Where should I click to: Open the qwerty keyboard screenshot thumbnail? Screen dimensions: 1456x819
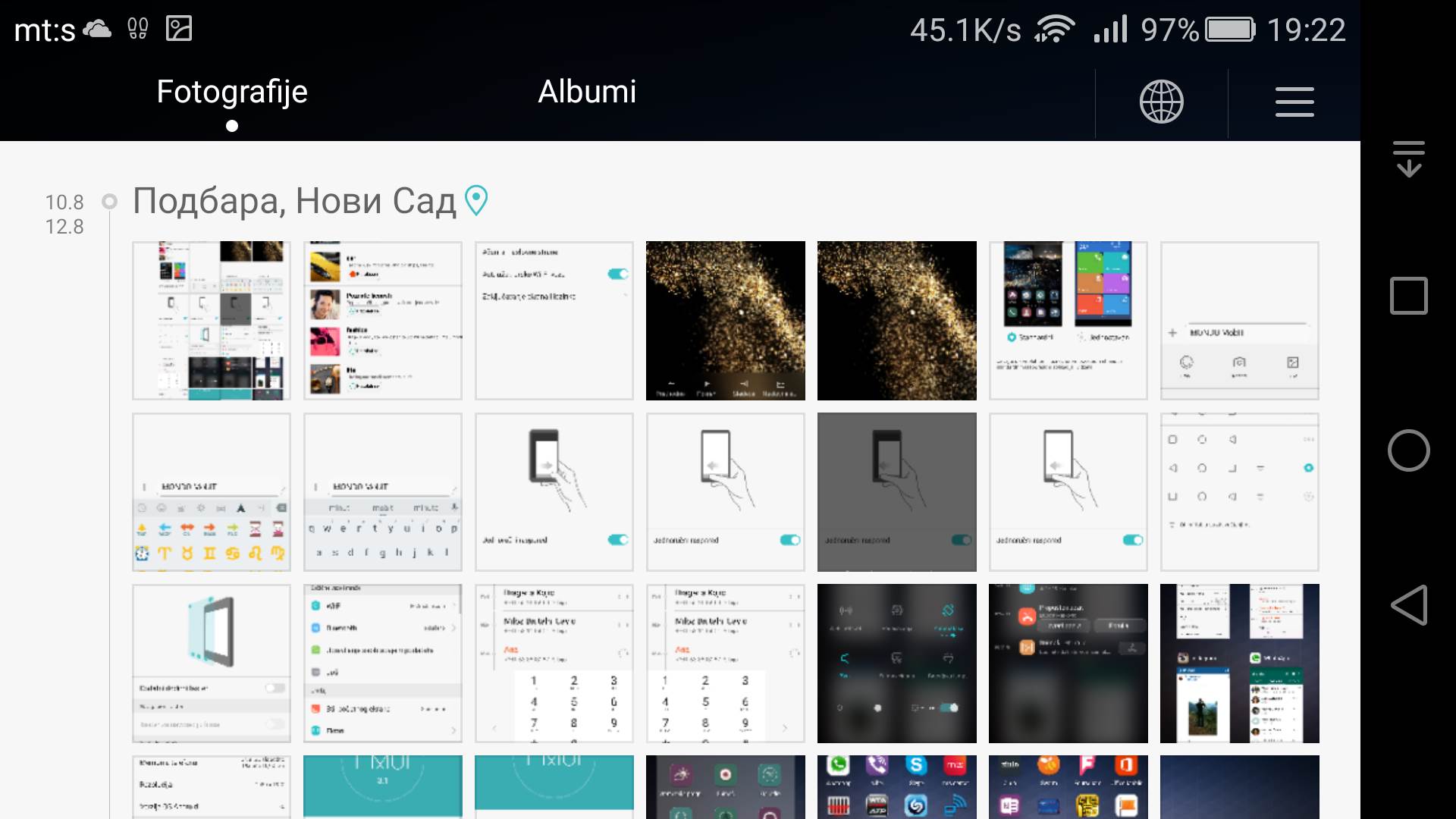(383, 491)
